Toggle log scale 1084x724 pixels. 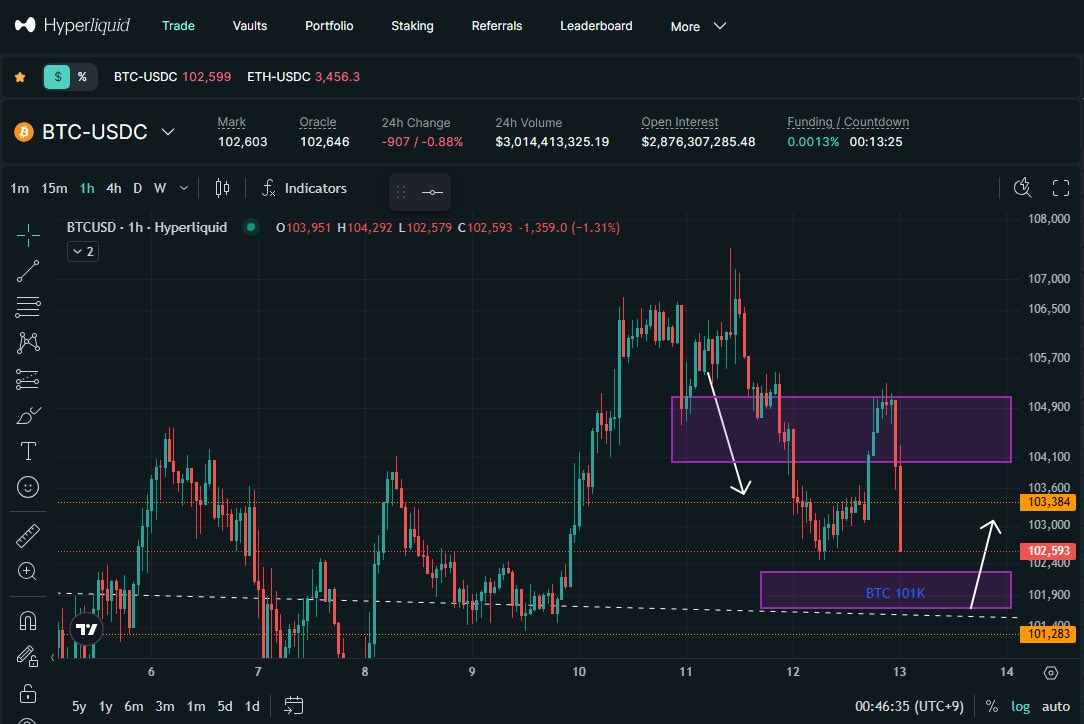1020,706
